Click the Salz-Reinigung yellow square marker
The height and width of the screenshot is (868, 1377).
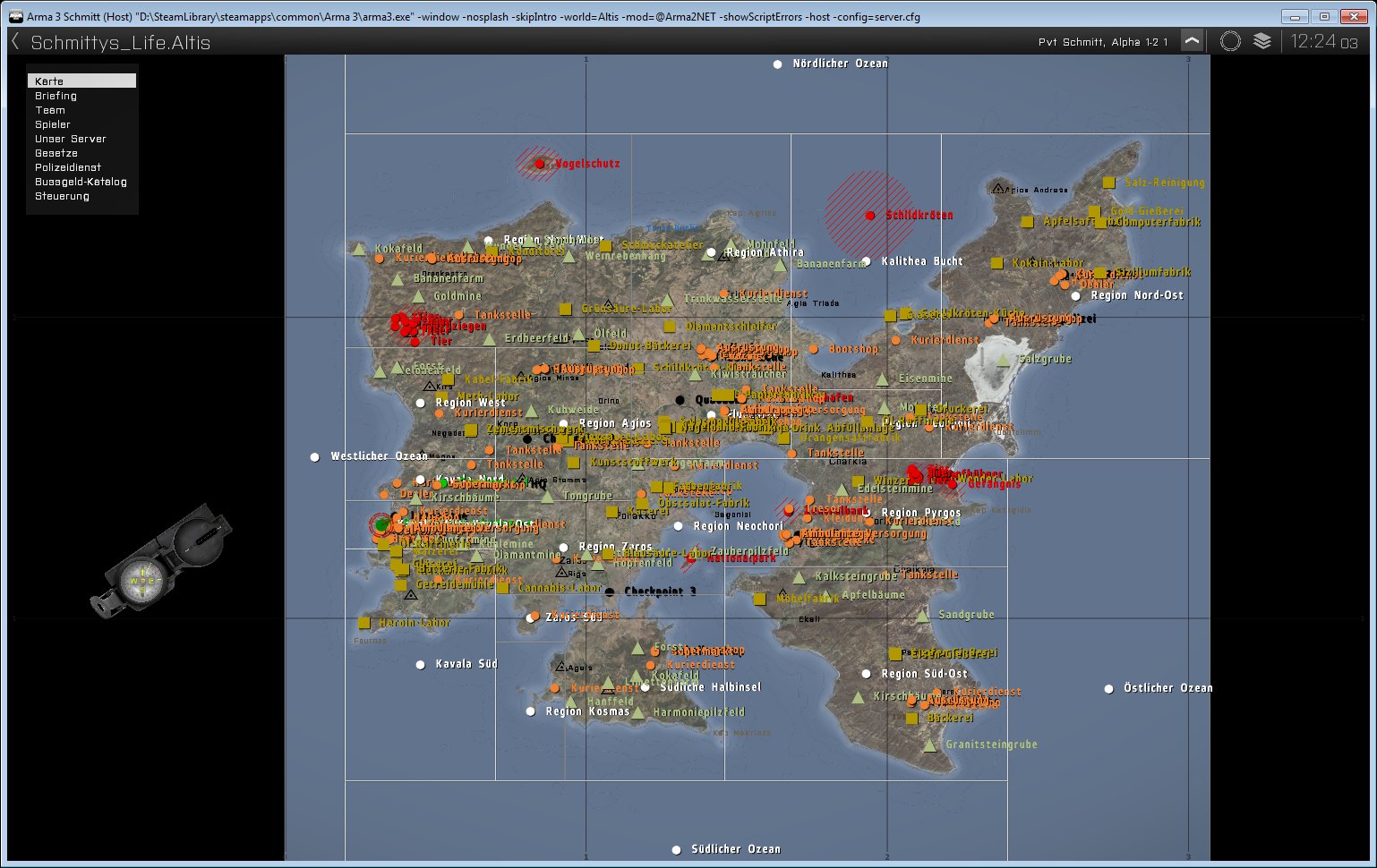pos(1108,183)
